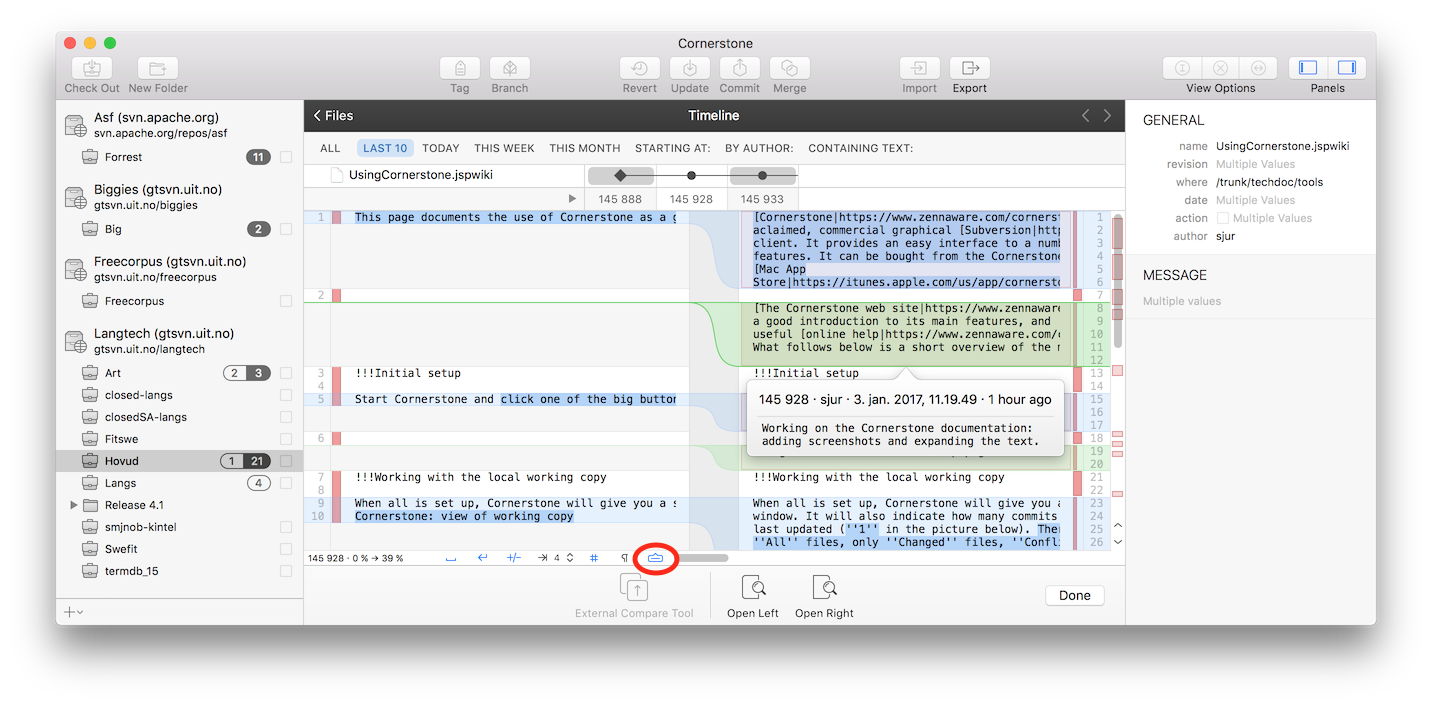1432x705 pixels.
Task: Click the first View Options icon
Action: 1182,68
